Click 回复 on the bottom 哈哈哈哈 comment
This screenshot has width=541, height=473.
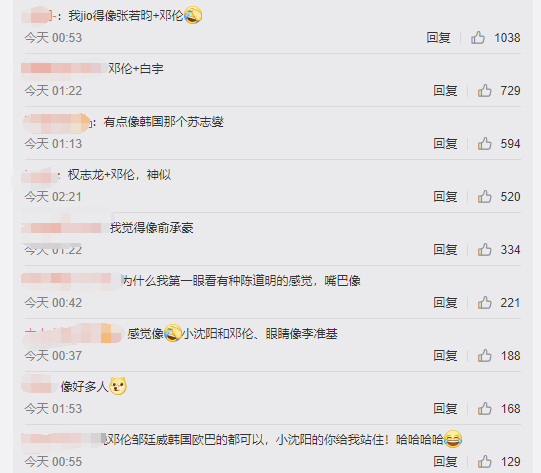tap(445, 462)
